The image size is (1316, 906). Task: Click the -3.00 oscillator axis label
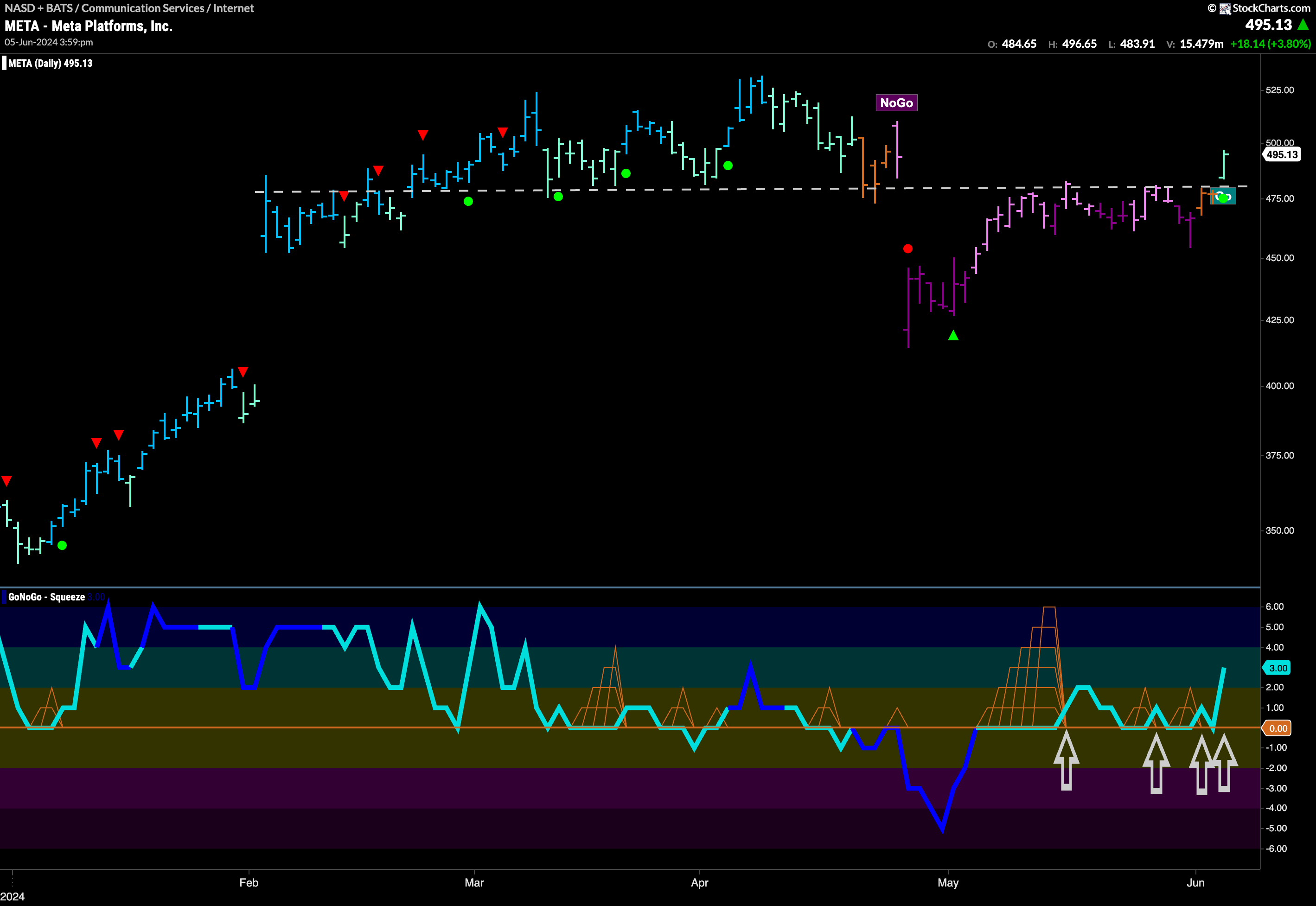coord(1276,789)
